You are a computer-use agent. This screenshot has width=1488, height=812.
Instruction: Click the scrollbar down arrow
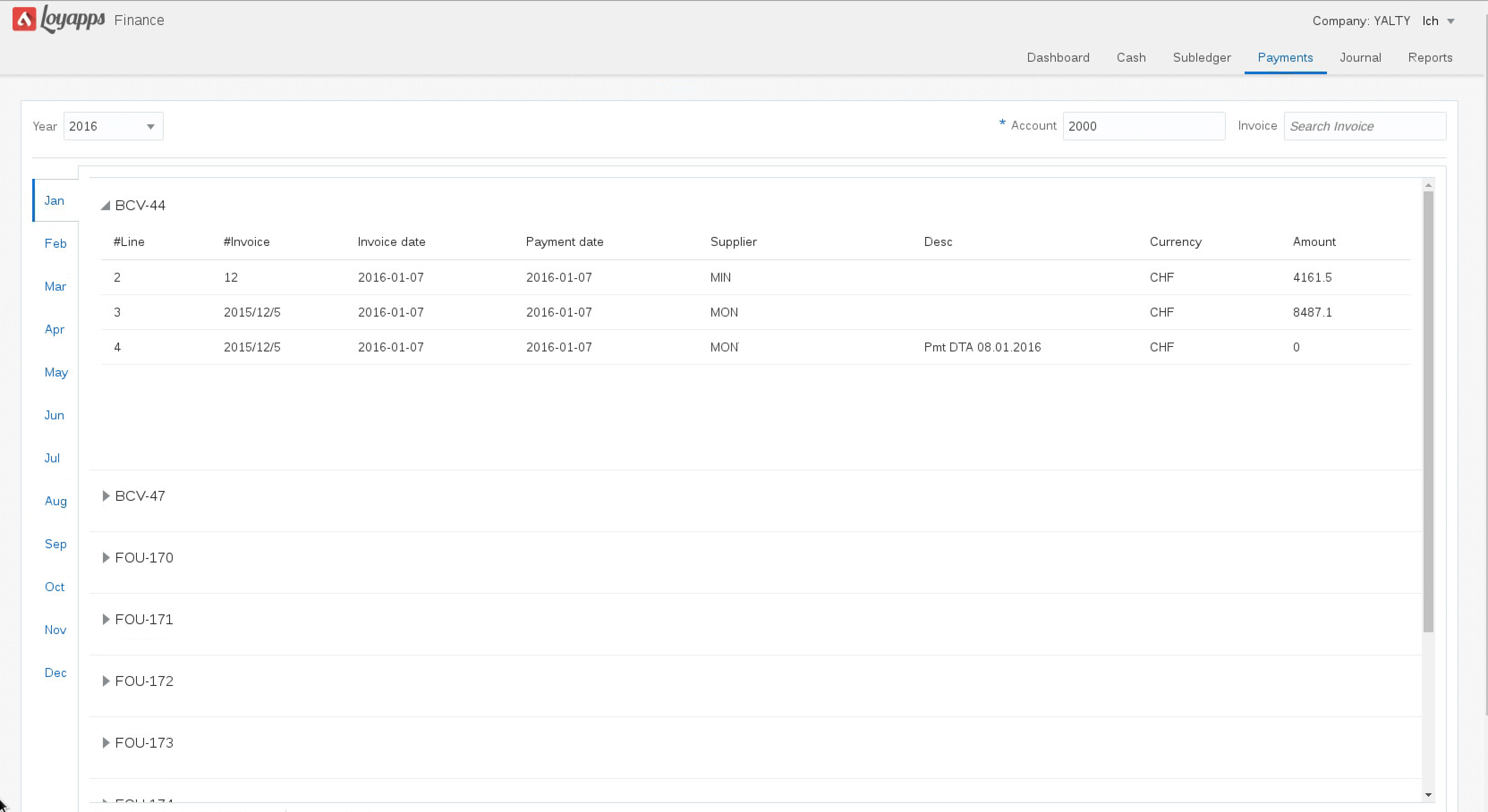click(x=1428, y=795)
